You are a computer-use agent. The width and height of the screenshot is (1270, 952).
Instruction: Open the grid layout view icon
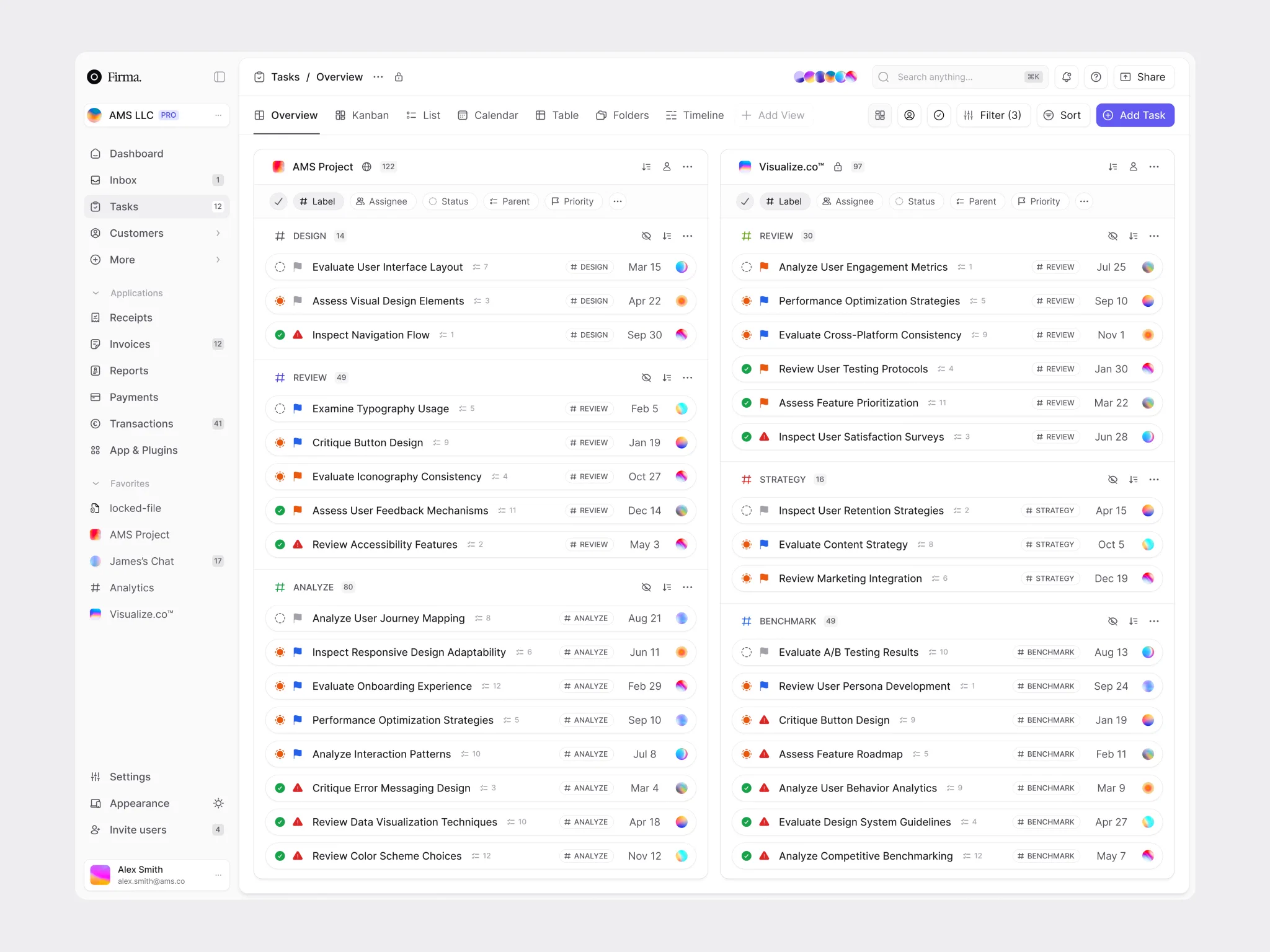(x=880, y=115)
